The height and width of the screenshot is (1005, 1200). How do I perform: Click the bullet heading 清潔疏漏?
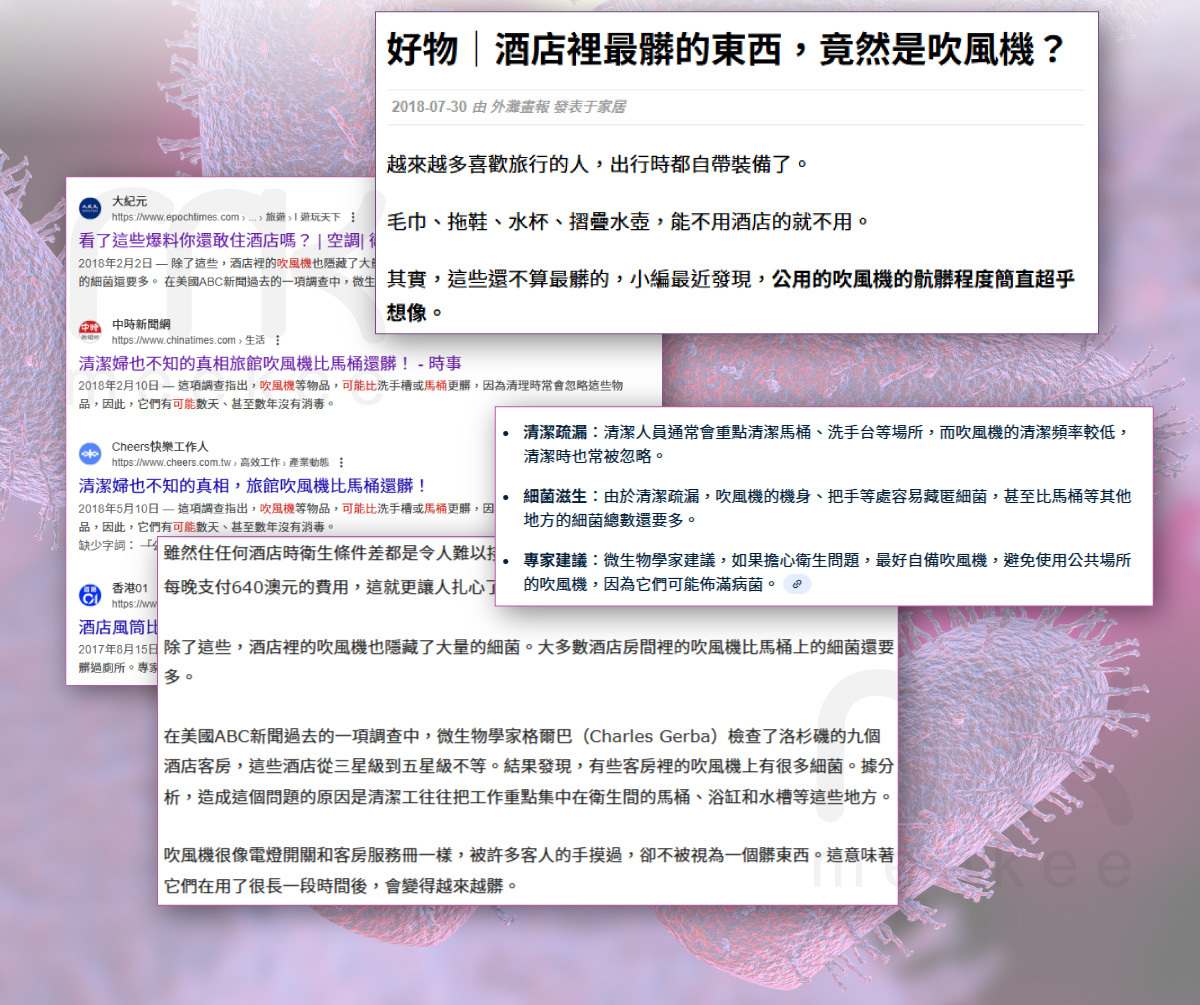tap(555, 434)
